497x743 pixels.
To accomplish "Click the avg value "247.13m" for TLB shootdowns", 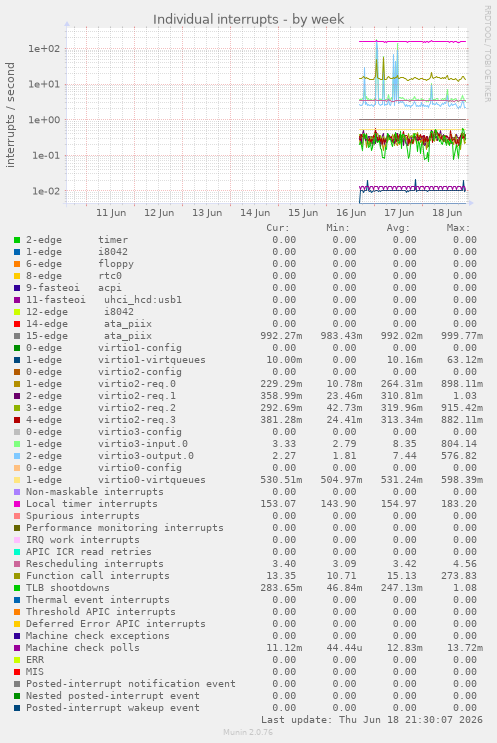I will pos(402,588).
